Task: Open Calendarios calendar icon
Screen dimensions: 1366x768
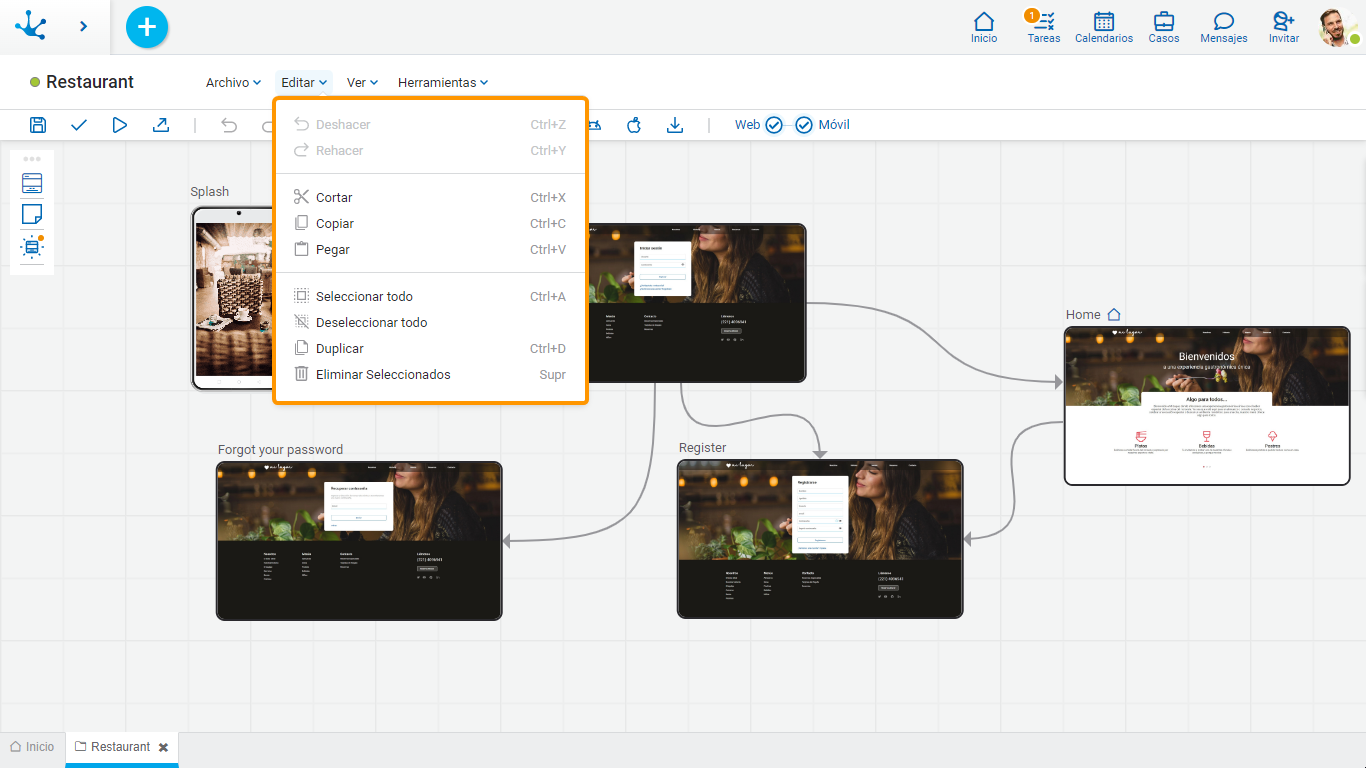Action: click(x=1104, y=27)
